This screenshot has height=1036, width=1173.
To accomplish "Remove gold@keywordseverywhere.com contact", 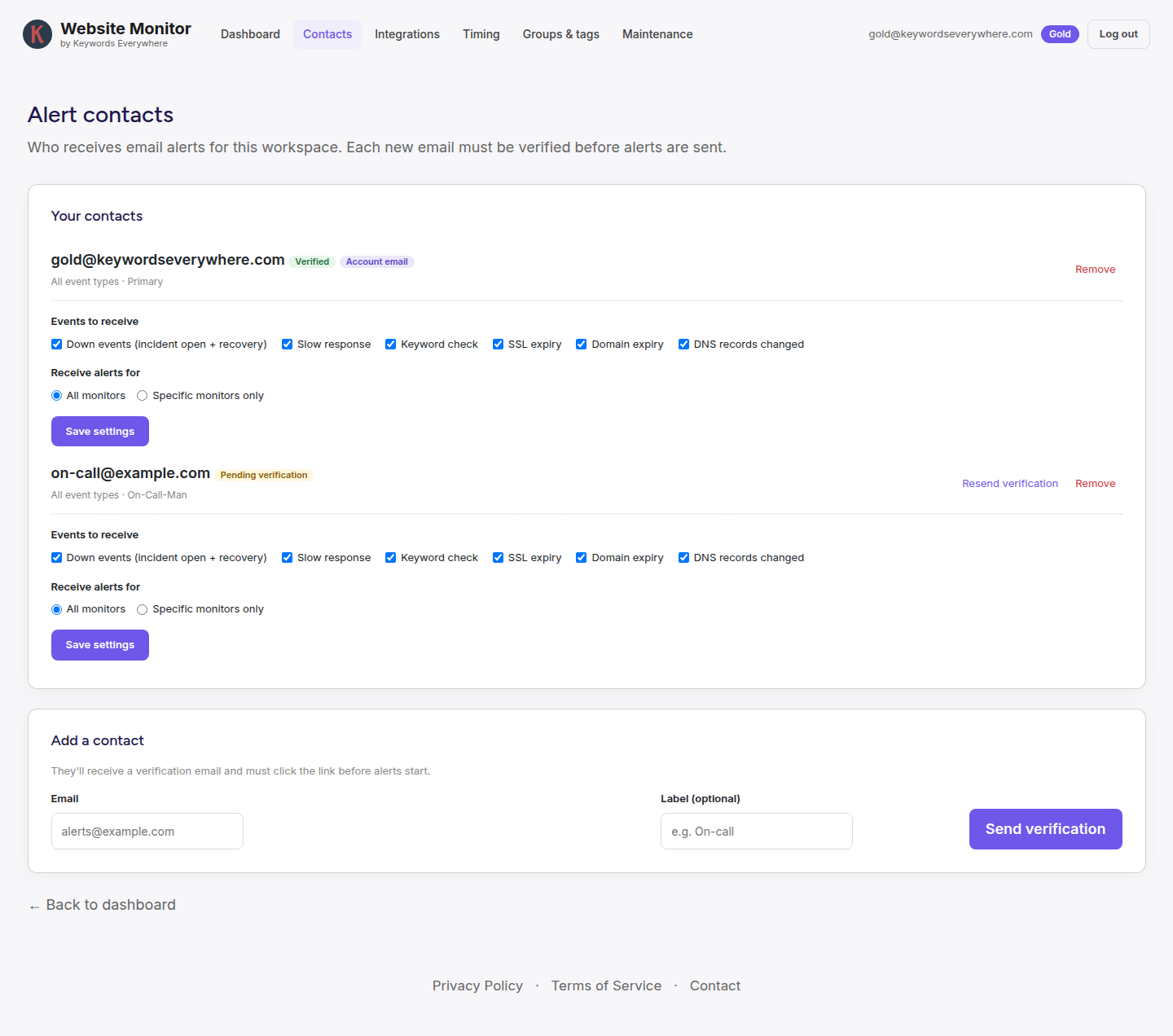I will tap(1095, 270).
